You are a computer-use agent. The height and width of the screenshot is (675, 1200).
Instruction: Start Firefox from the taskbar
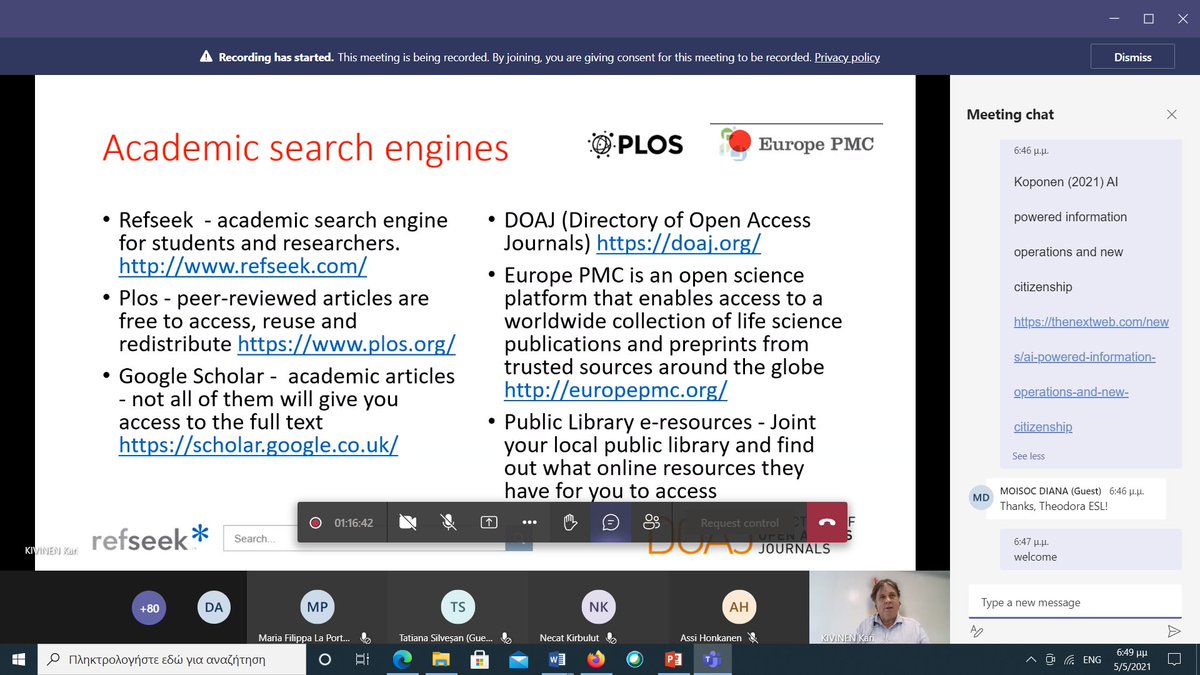point(596,660)
